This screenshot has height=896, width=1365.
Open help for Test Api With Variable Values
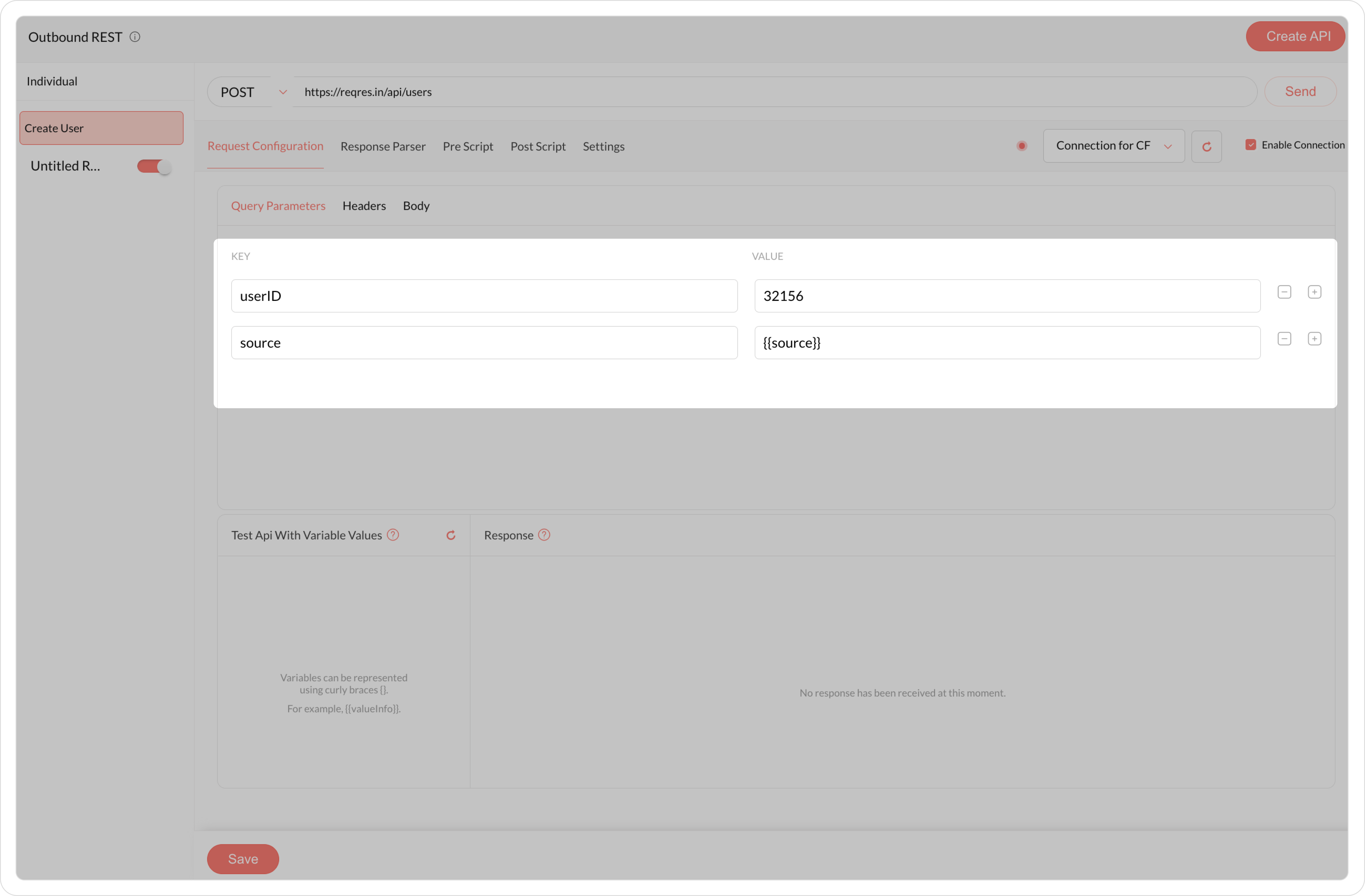[393, 535]
